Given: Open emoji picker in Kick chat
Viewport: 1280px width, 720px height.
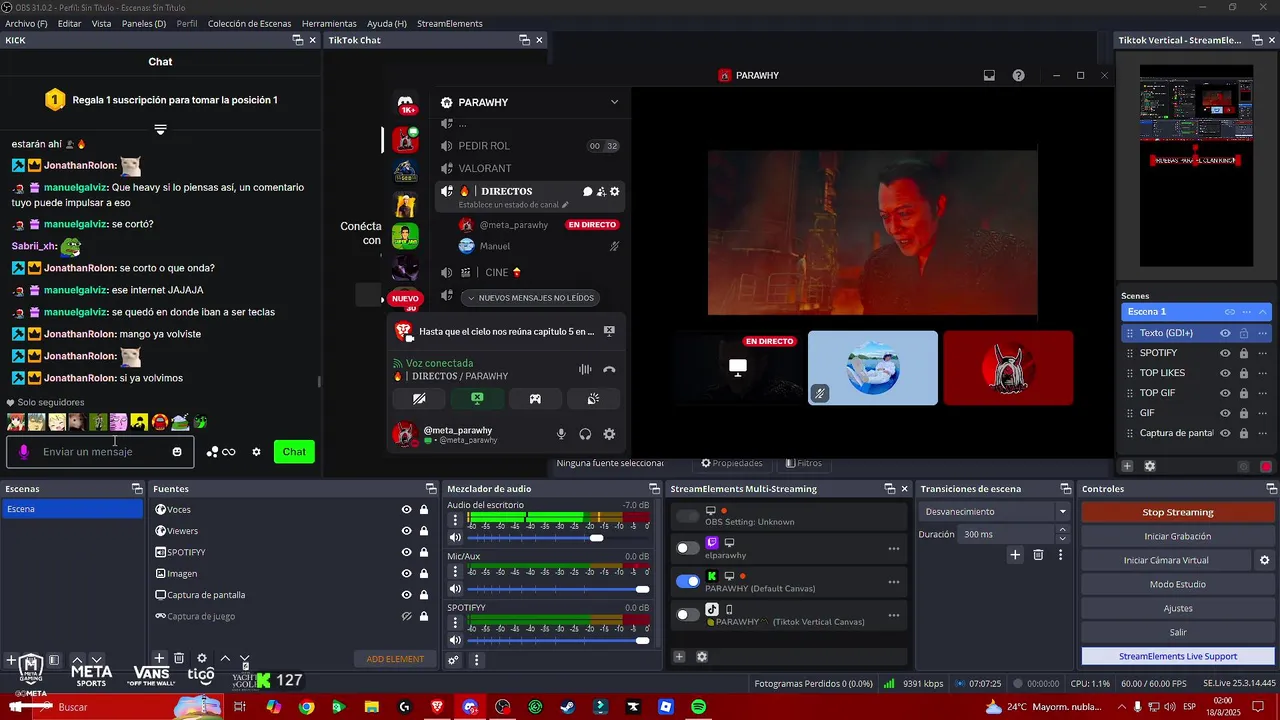Looking at the screenshot, I should coord(177,452).
